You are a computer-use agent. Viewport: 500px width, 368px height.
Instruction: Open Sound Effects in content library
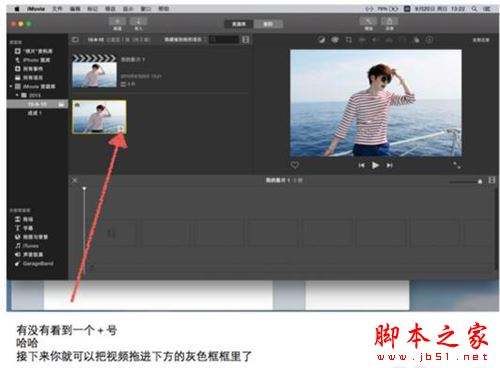[29, 255]
